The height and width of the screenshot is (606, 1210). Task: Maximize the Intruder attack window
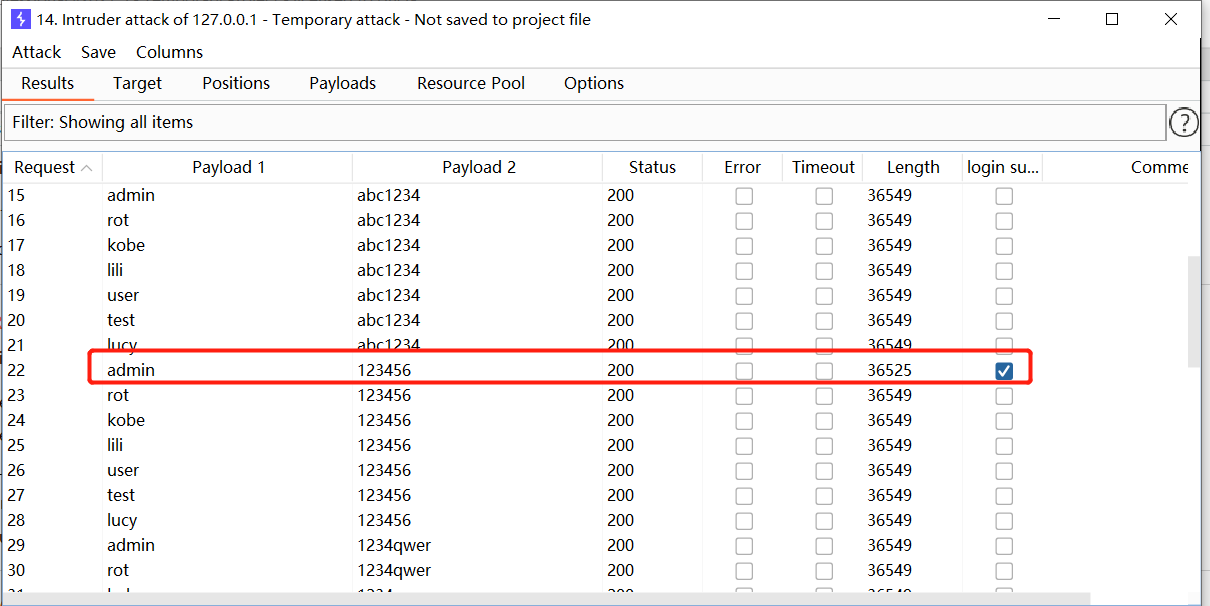(1112, 19)
